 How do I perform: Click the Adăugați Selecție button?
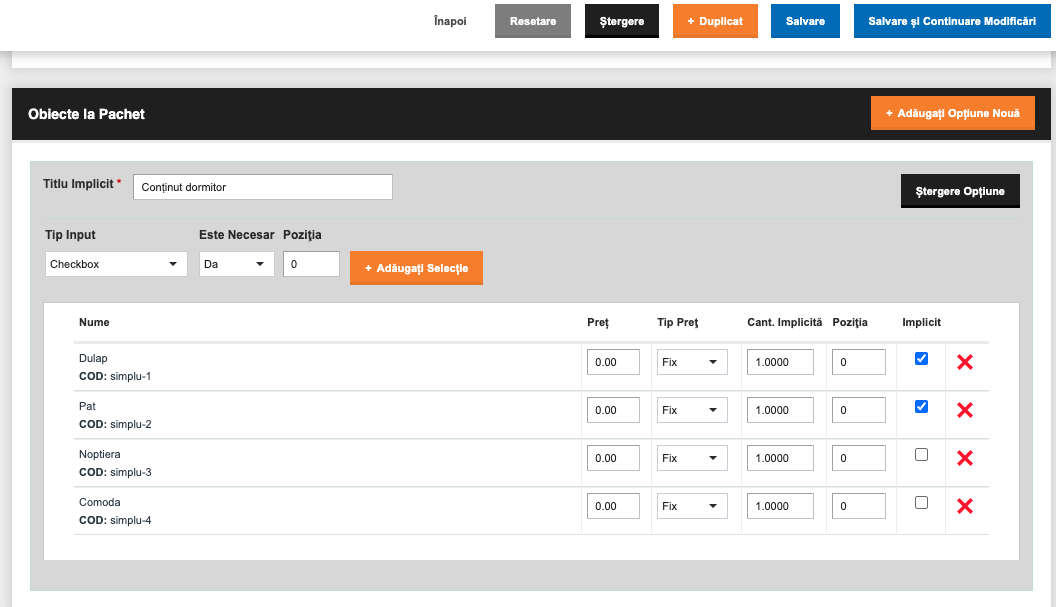(416, 268)
